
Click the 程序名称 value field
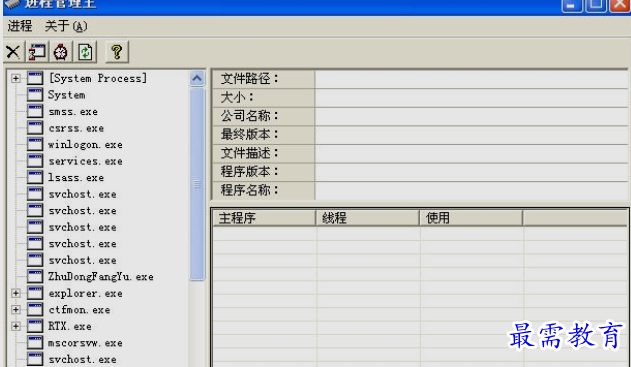coord(471,190)
